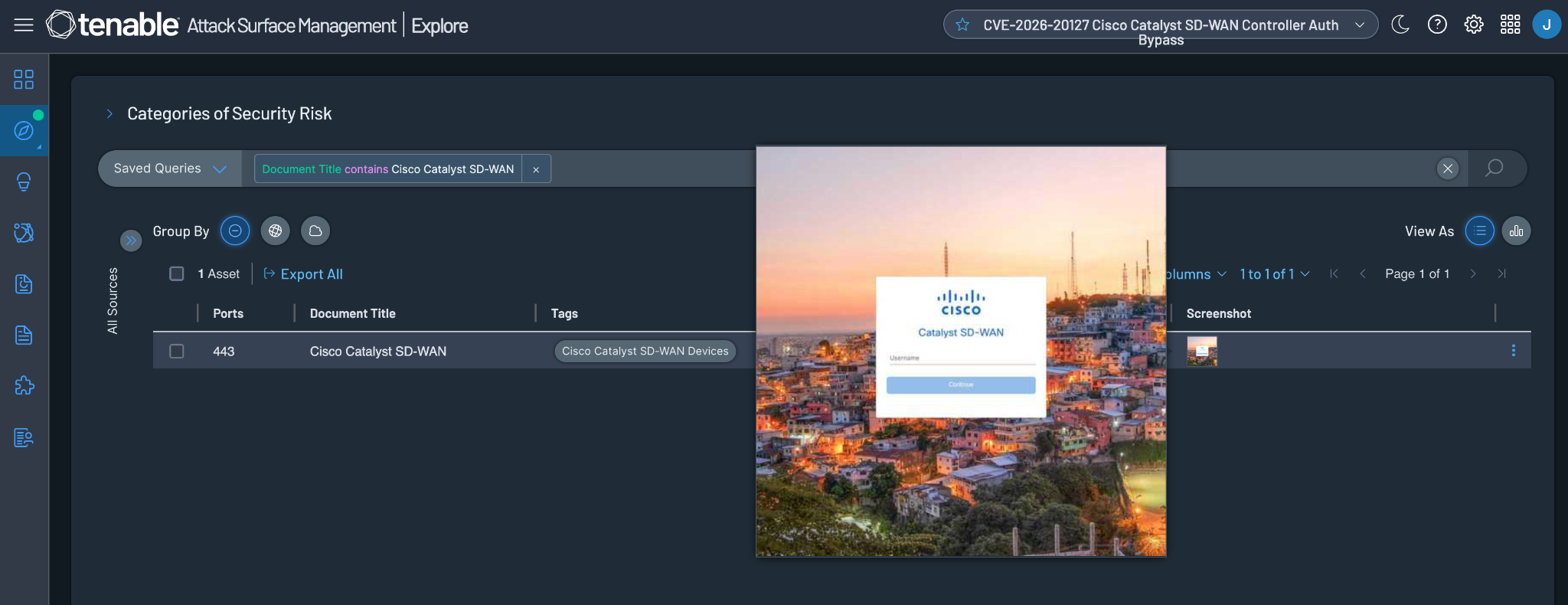Select the Explore compass sidebar icon
Image resolution: width=1568 pixels, height=605 pixels.
[x=24, y=131]
